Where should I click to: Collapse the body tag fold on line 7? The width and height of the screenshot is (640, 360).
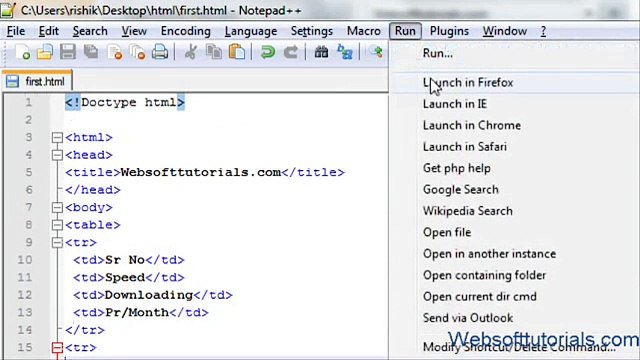tap(57, 207)
